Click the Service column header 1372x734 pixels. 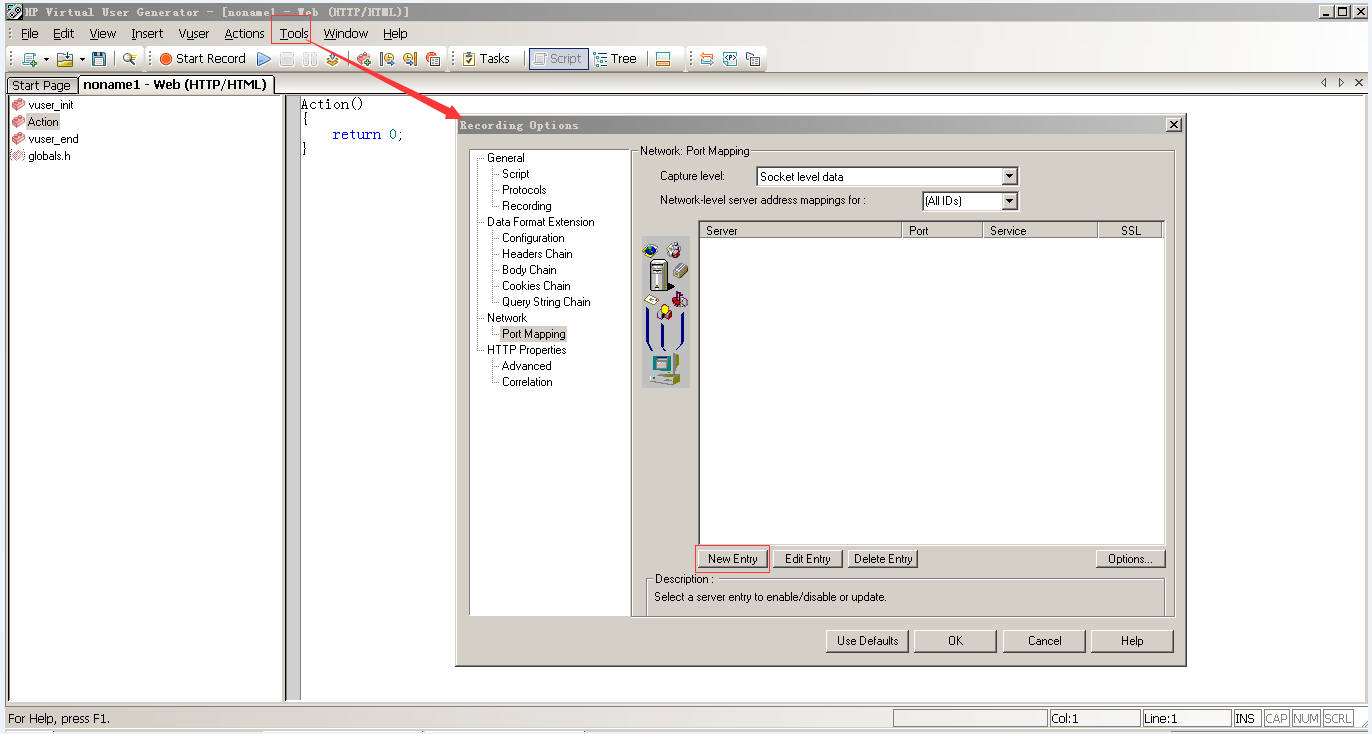(x=1039, y=230)
